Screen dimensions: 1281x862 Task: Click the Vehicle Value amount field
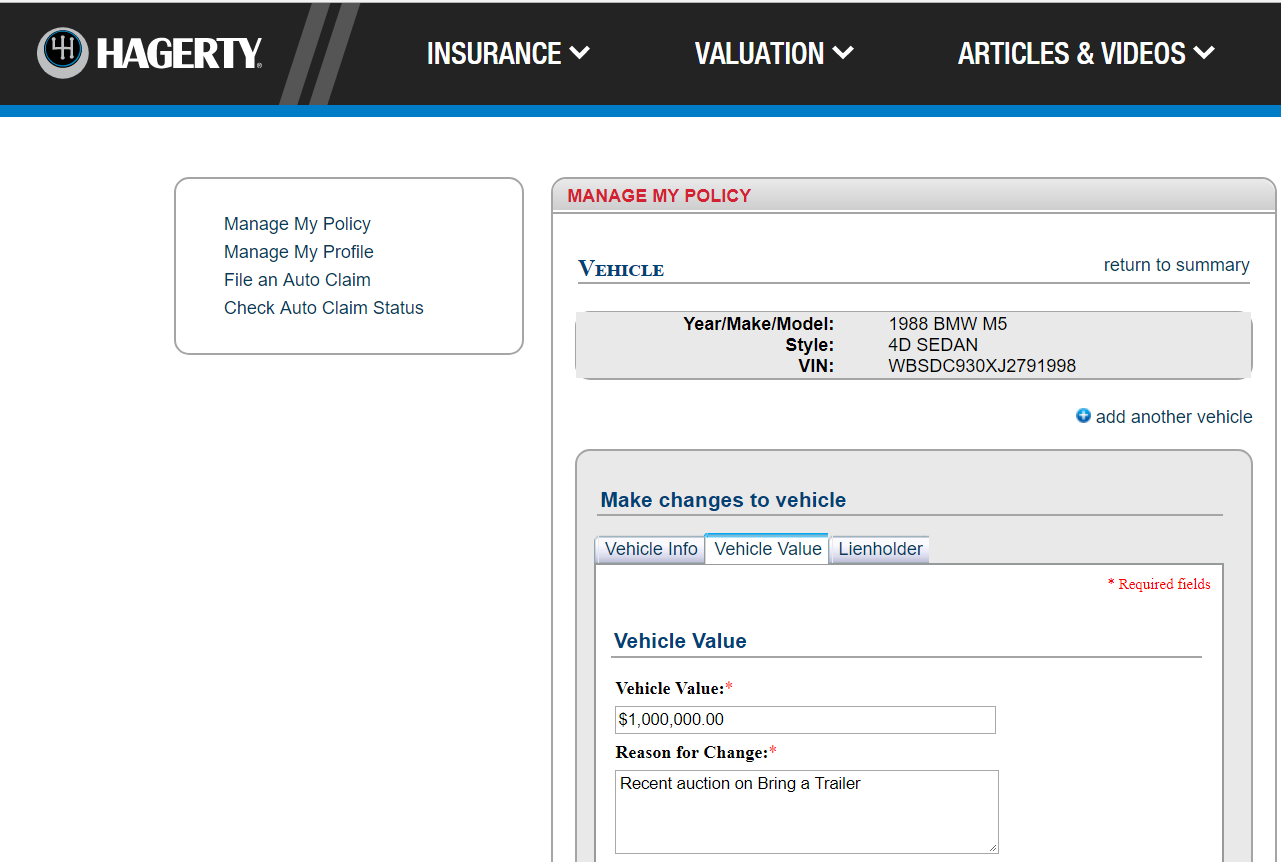pyautogui.click(x=805, y=720)
